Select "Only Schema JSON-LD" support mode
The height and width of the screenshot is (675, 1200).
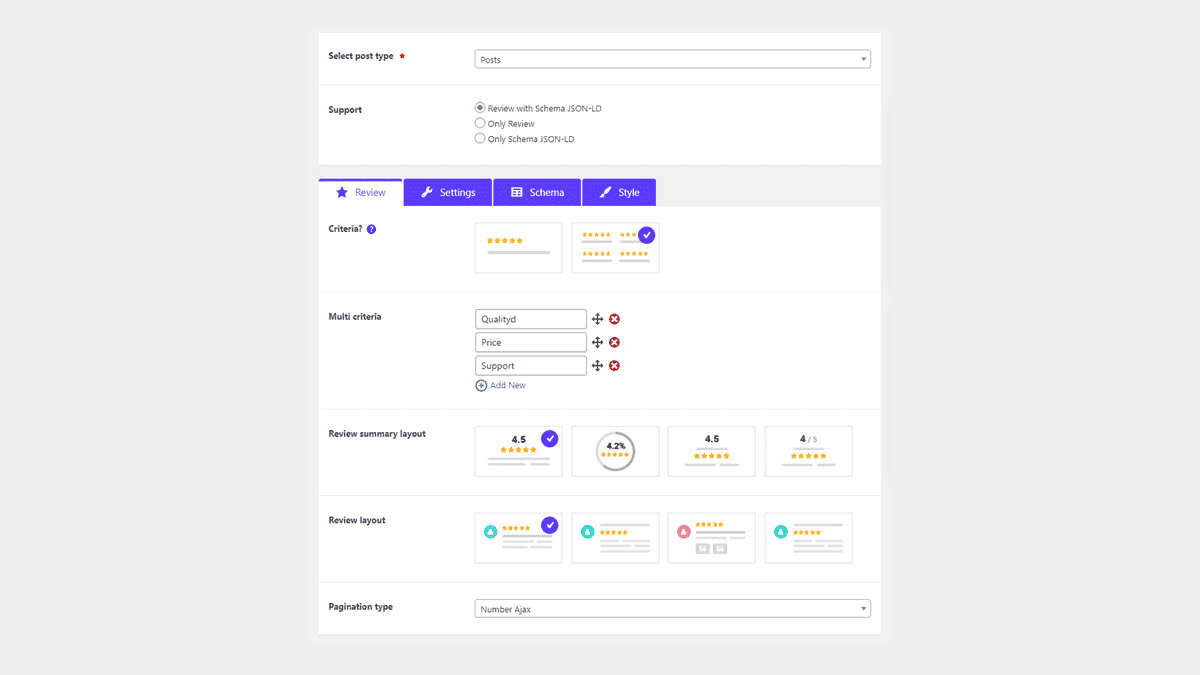pyautogui.click(x=480, y=138)
